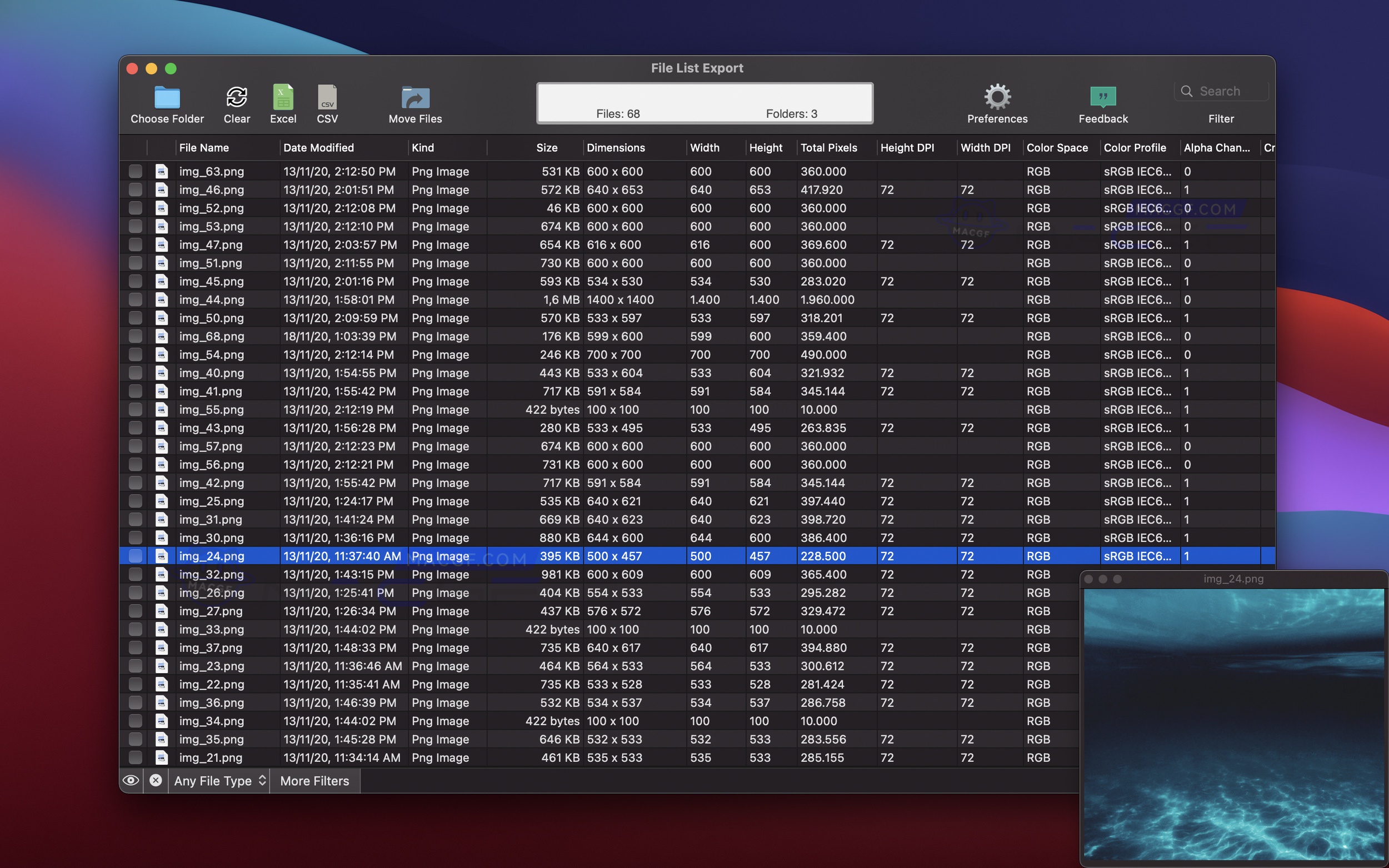The image size is (1389, 868).
Task: Open the Filter control at top-right
Action: coord(1221,119)
